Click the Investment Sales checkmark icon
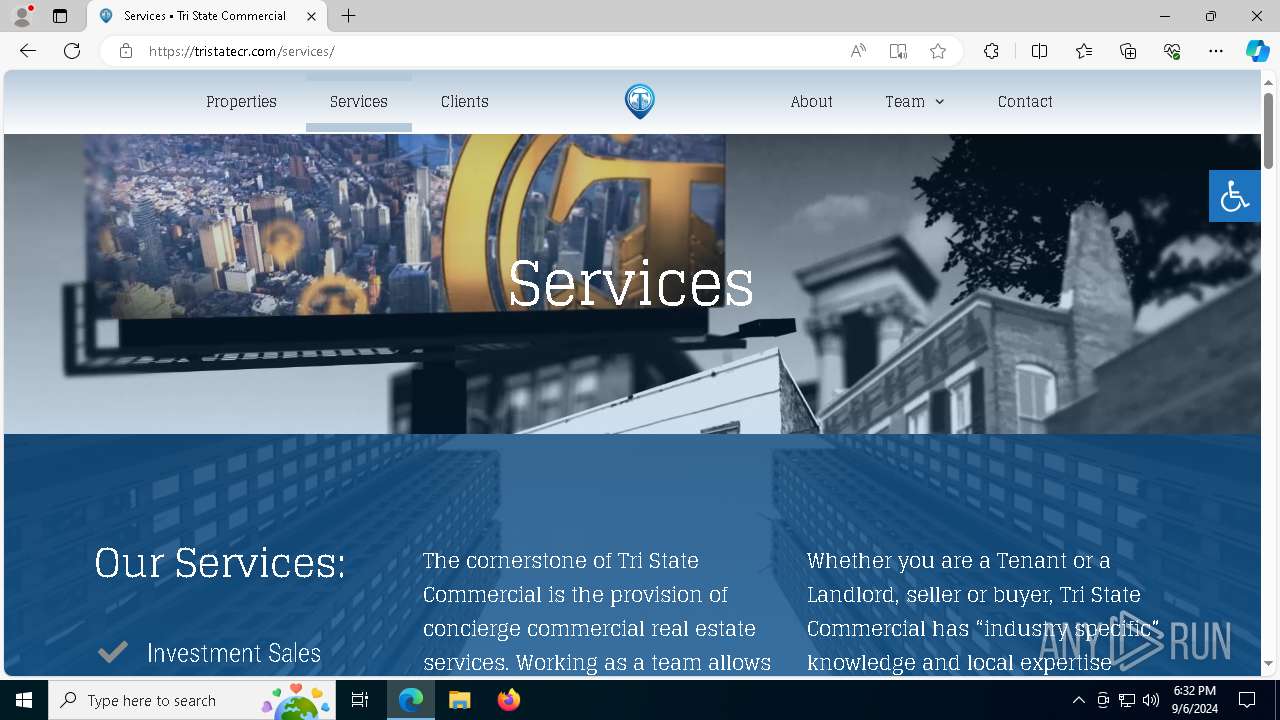 tap(113, 652)
